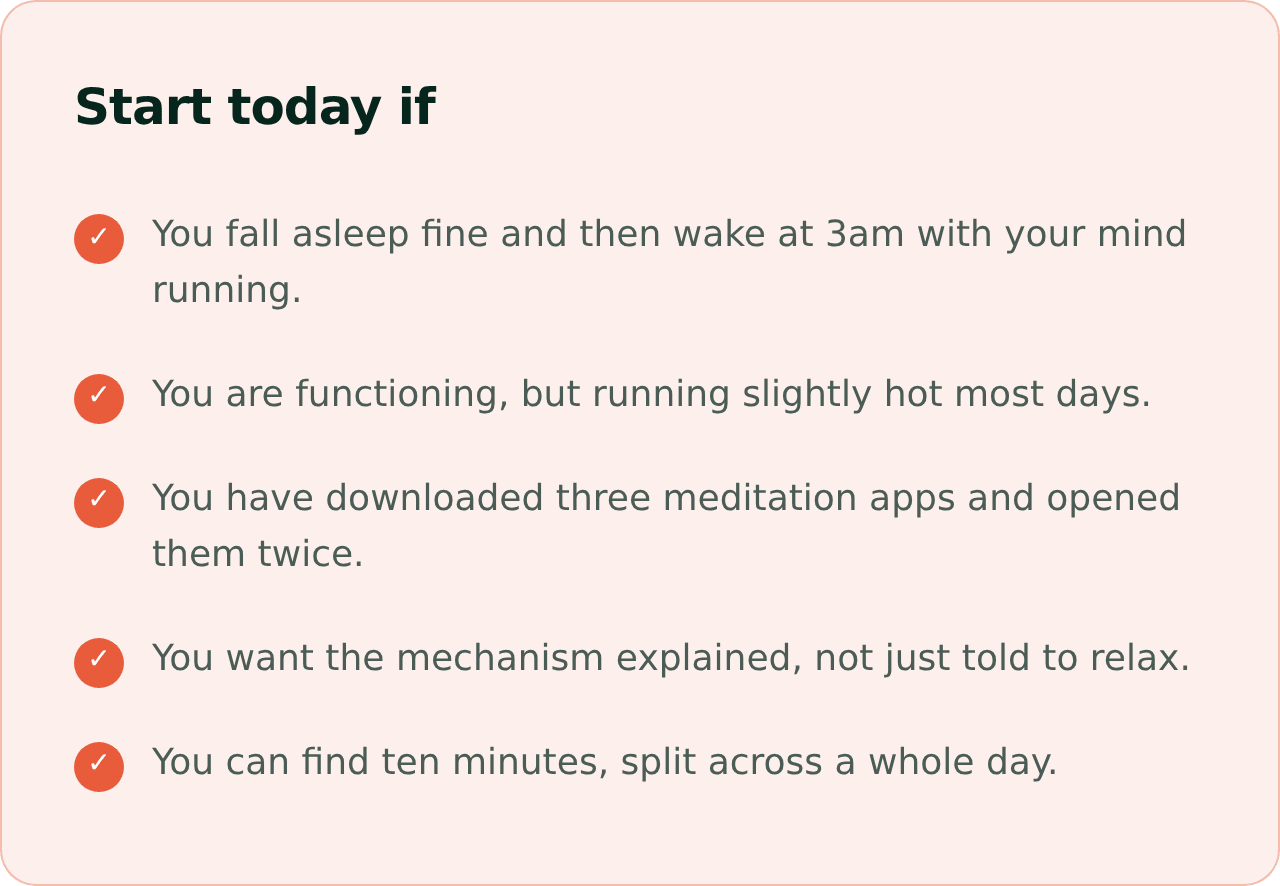
Task: Click the phrase 'not just told to relax.'
Action: pos(1002,658)
